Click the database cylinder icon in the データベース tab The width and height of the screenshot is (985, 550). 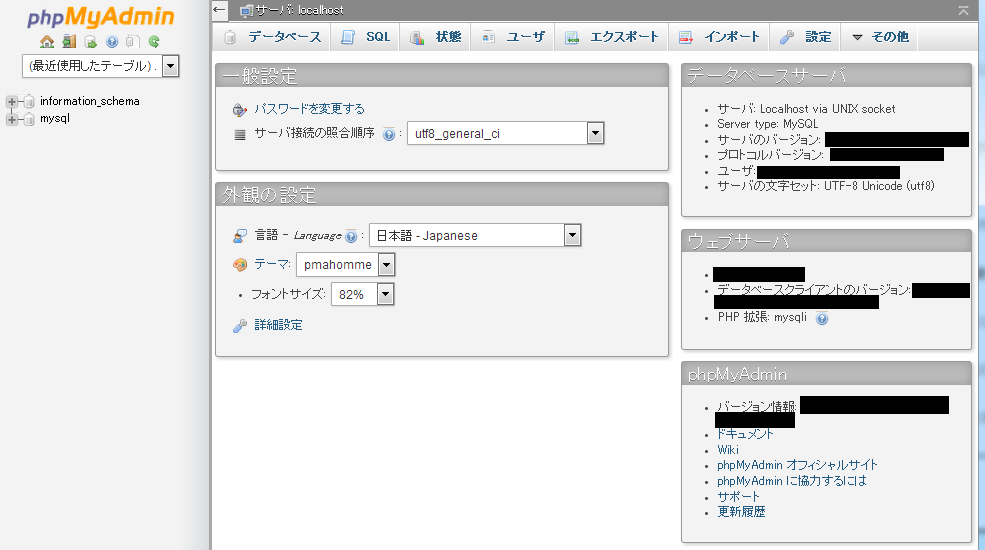[x=230, y=38]
